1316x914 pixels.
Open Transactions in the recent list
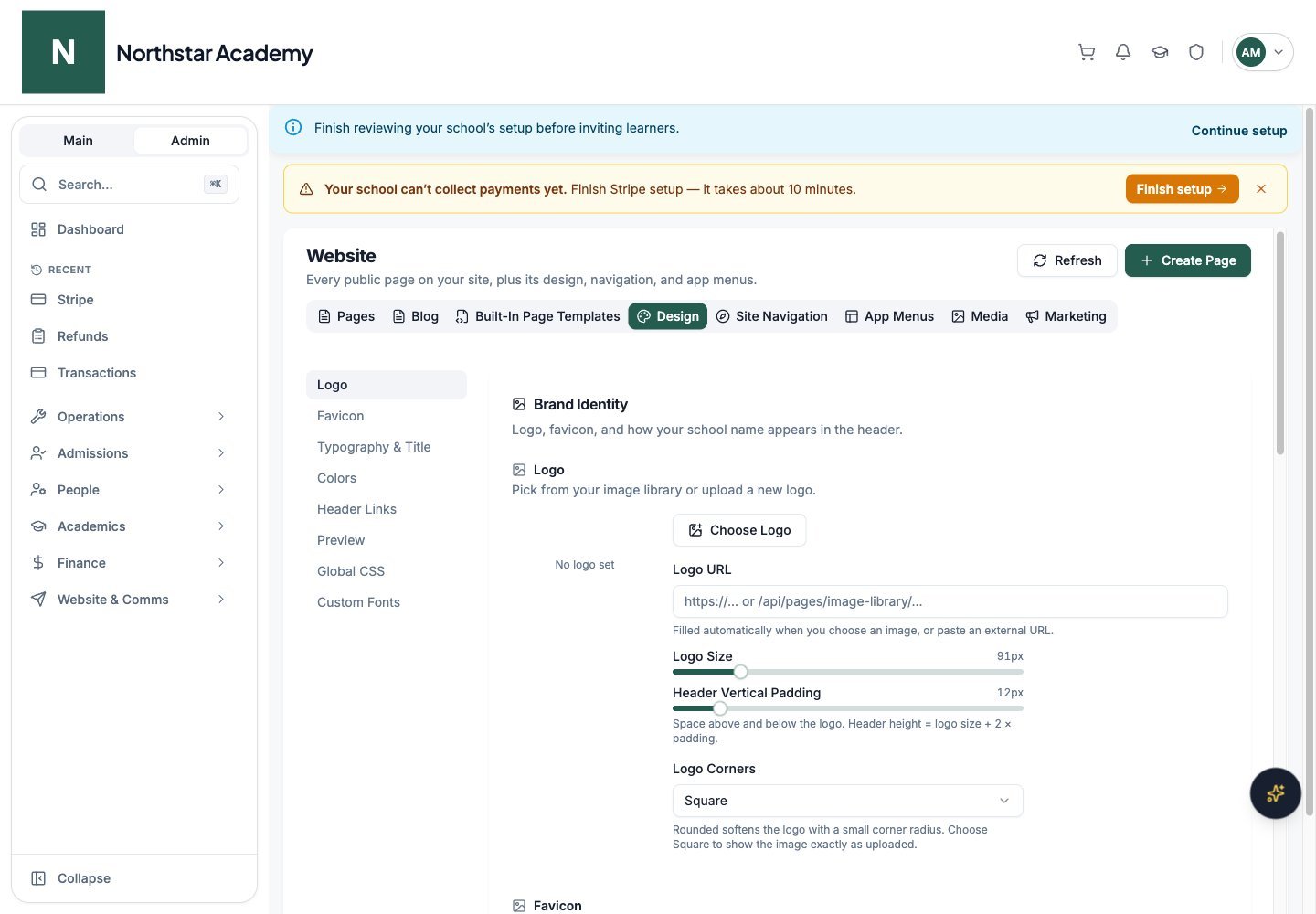[129, 373]
